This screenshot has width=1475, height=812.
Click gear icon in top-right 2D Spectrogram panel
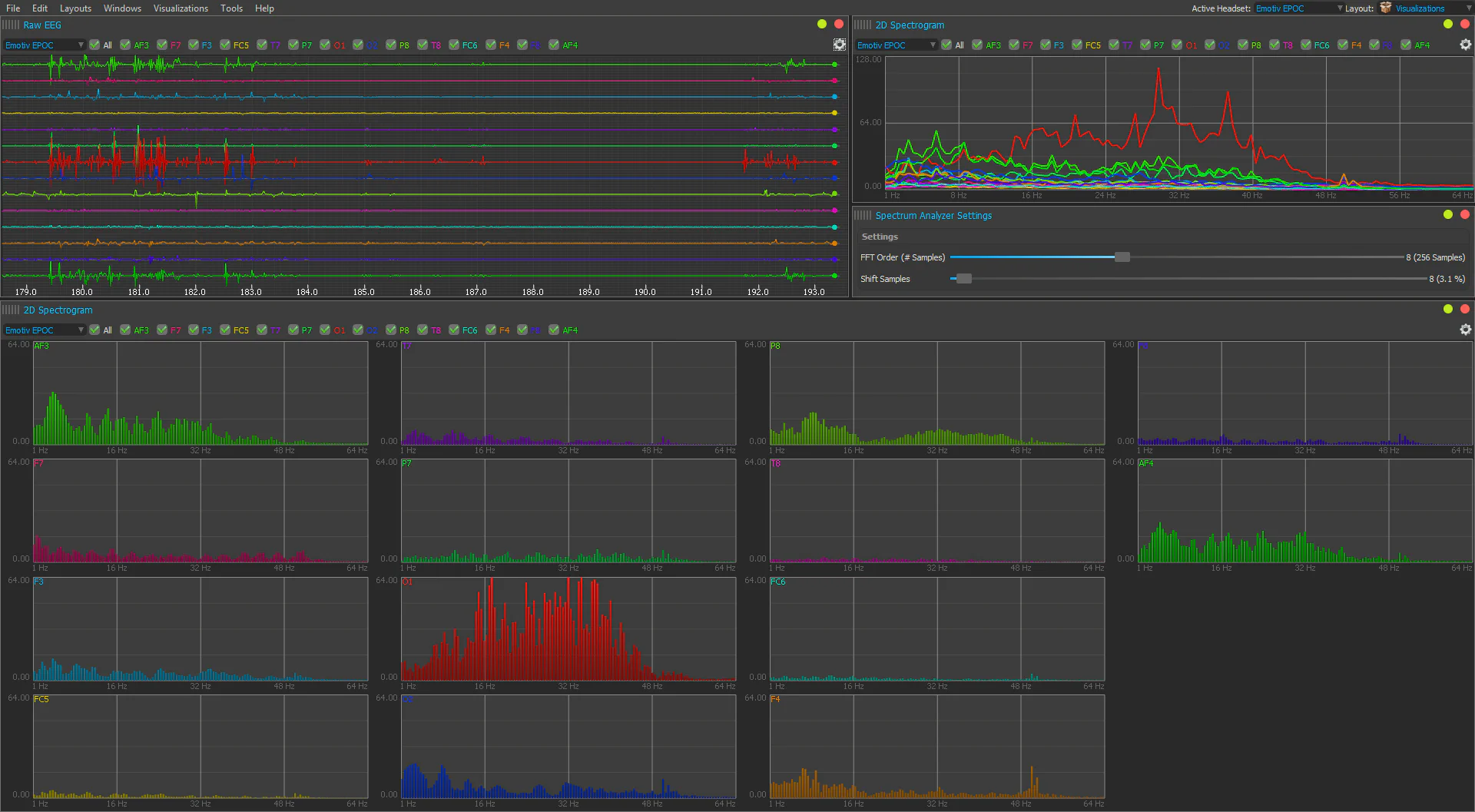click(x=1465, y=45)
